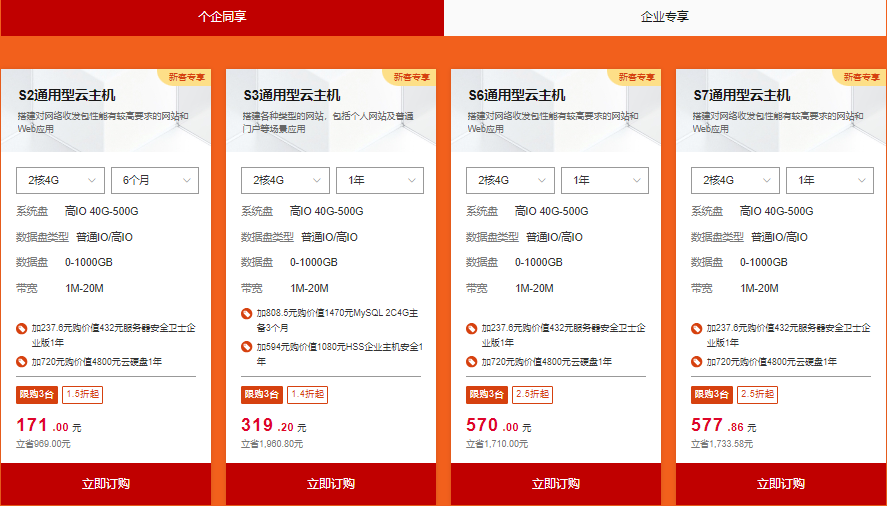Click the S2 card's 云硬盘1年 add-on icon
Screen dimensions: 887x506
tap(21, 362)
